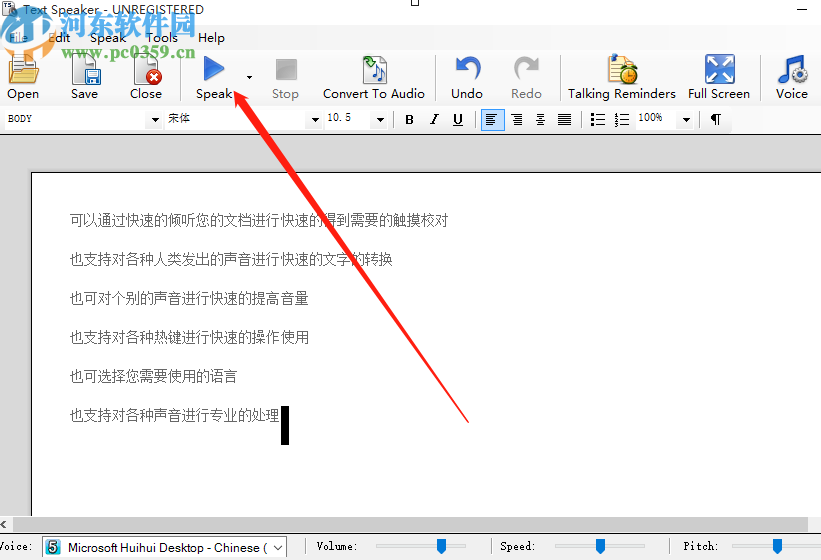This screenshot has width=821, height=560.
Task: Click the line ending with 操作使用
Action: pyautogui.click(x=189, y=337)
